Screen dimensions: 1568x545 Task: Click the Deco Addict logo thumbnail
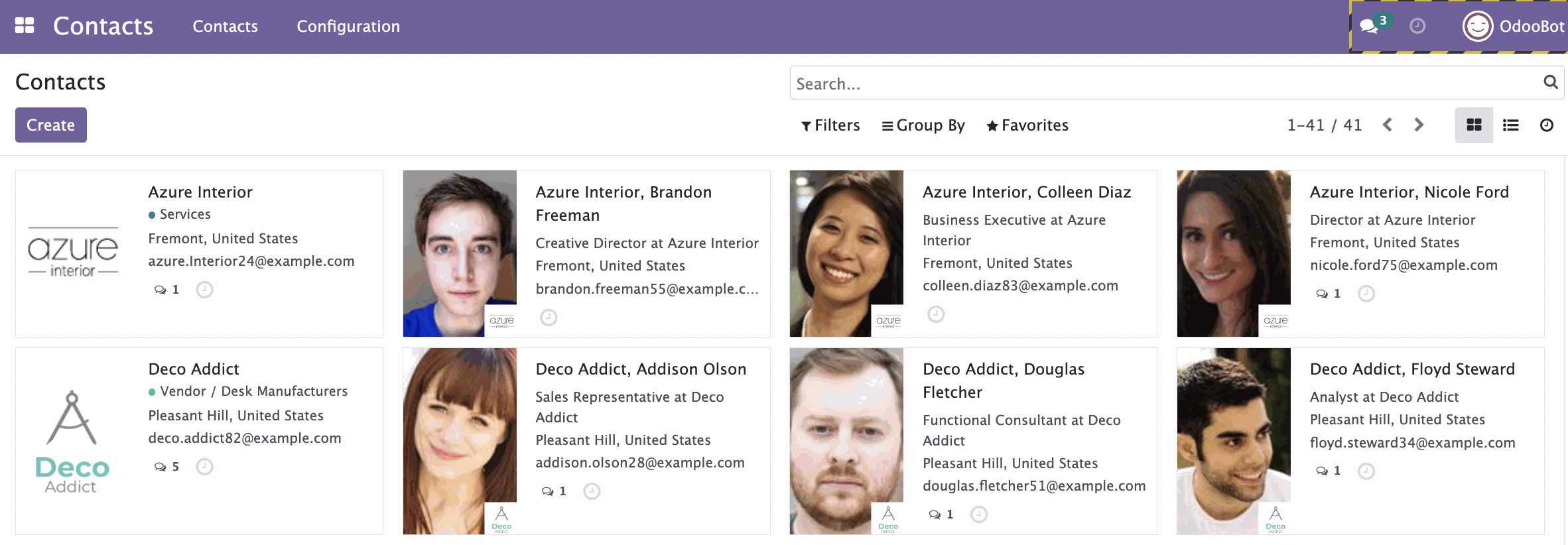(72, 442)
